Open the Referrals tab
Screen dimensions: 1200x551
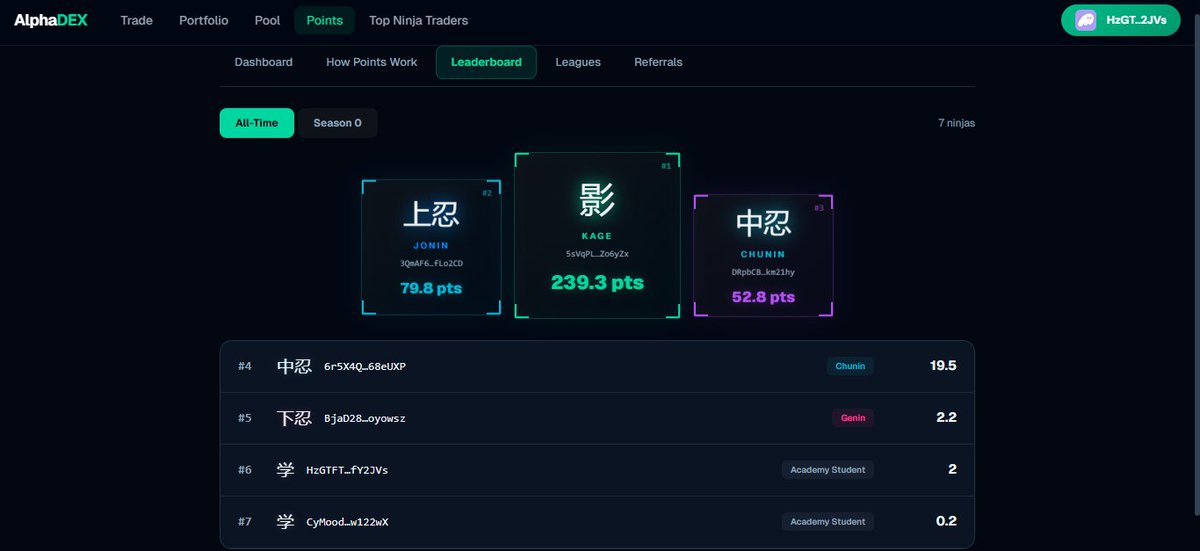[x=658, y=62]
